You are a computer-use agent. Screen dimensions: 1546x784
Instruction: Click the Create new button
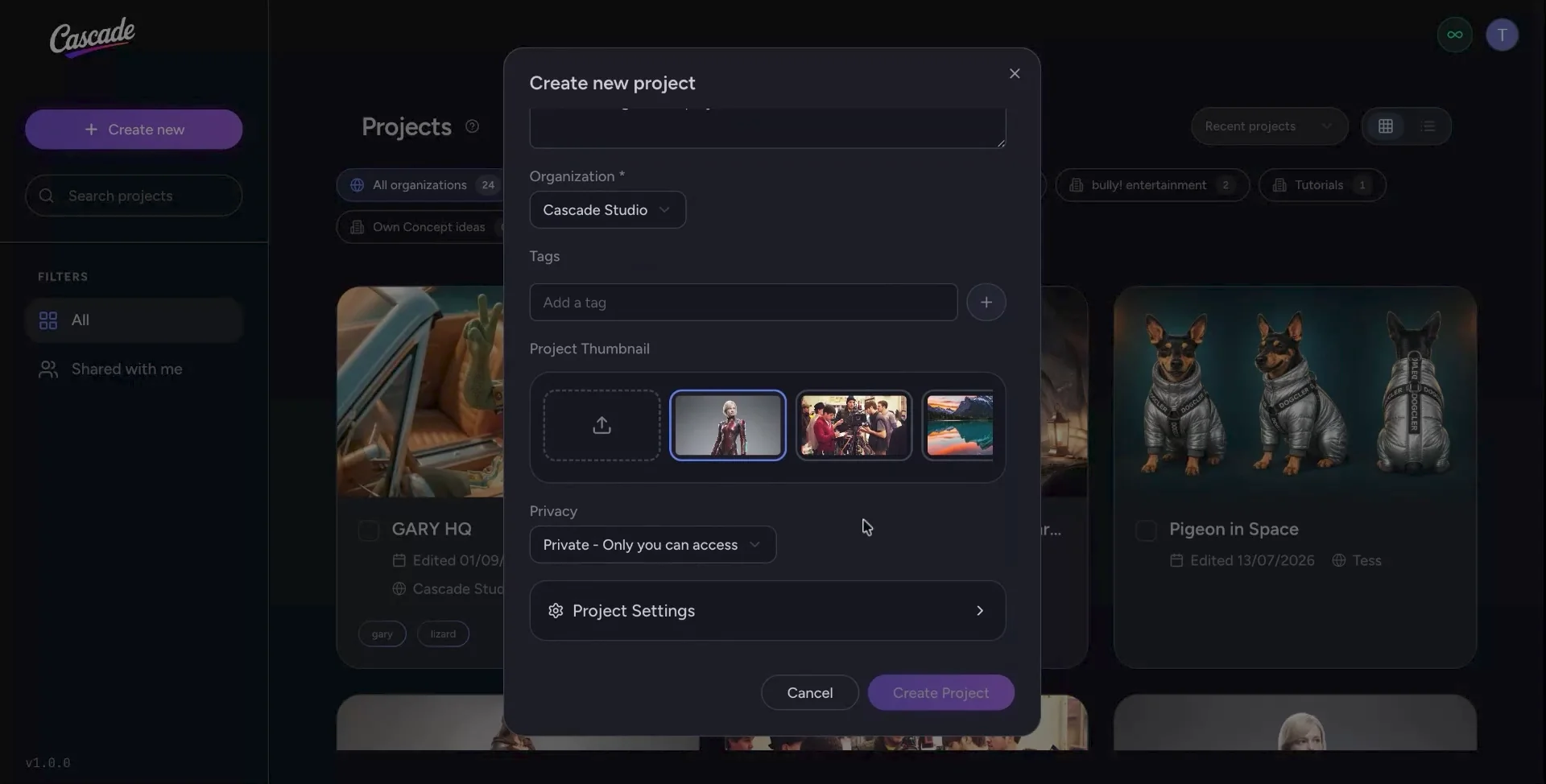click(134, 130)
